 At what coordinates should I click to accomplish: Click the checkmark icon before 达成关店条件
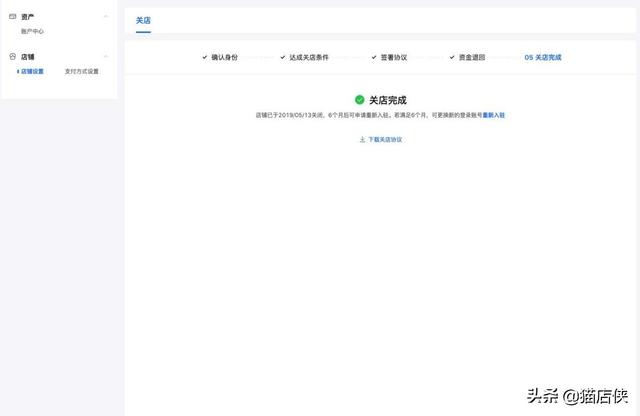click(282, 58)
